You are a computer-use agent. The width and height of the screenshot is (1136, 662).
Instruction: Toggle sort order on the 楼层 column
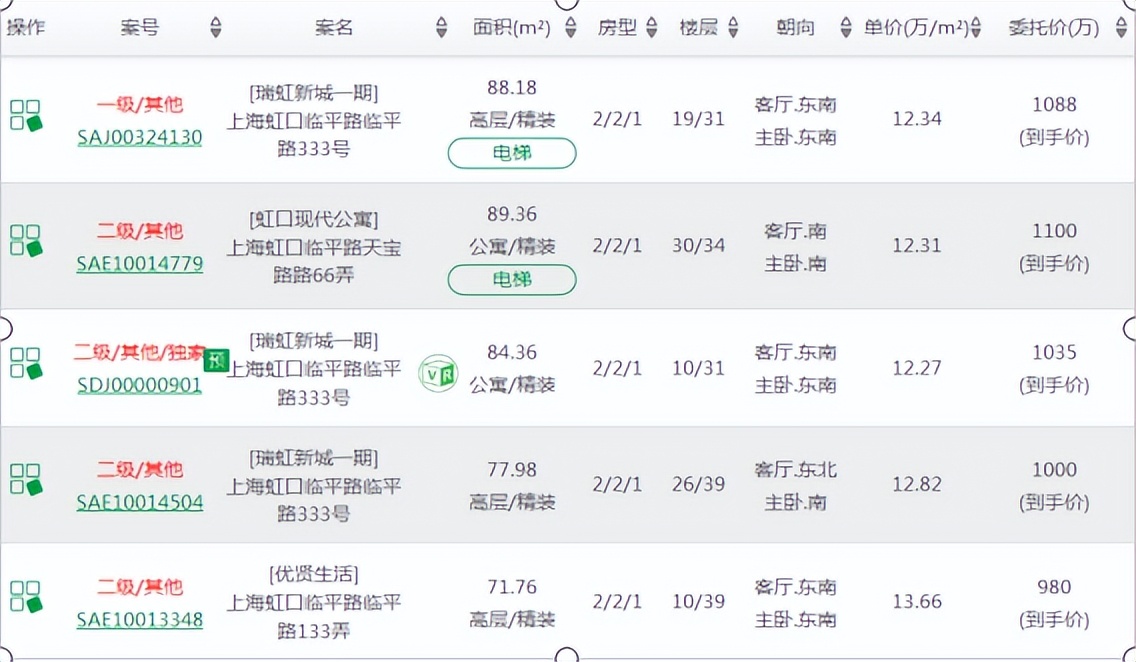click(733, 28)
